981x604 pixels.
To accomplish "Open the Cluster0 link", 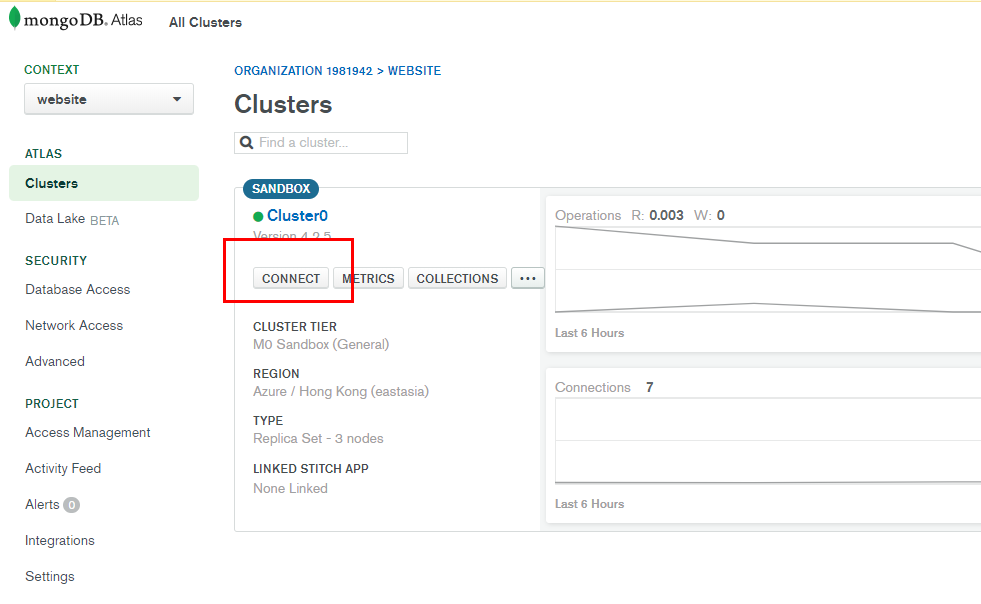I will point(297,215).
